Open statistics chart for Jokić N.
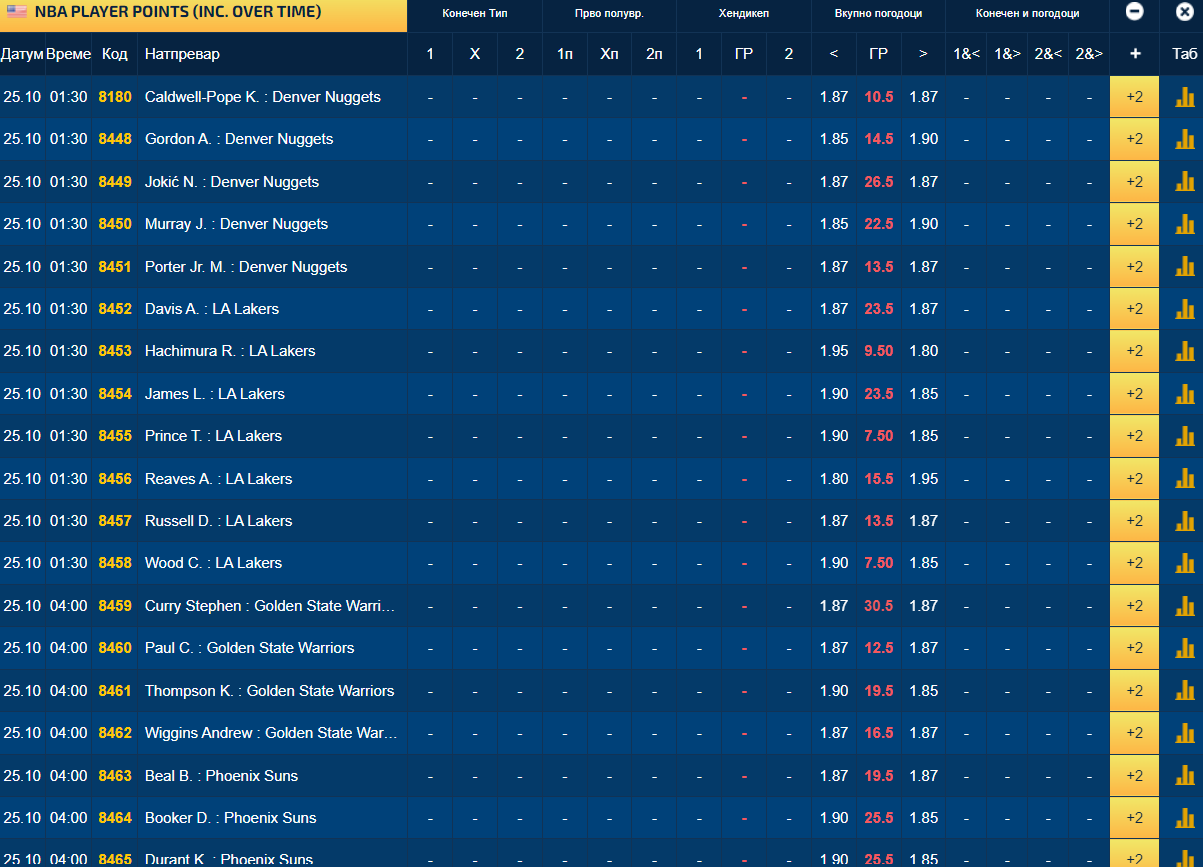The image size is (1203, 867). 1184,182
